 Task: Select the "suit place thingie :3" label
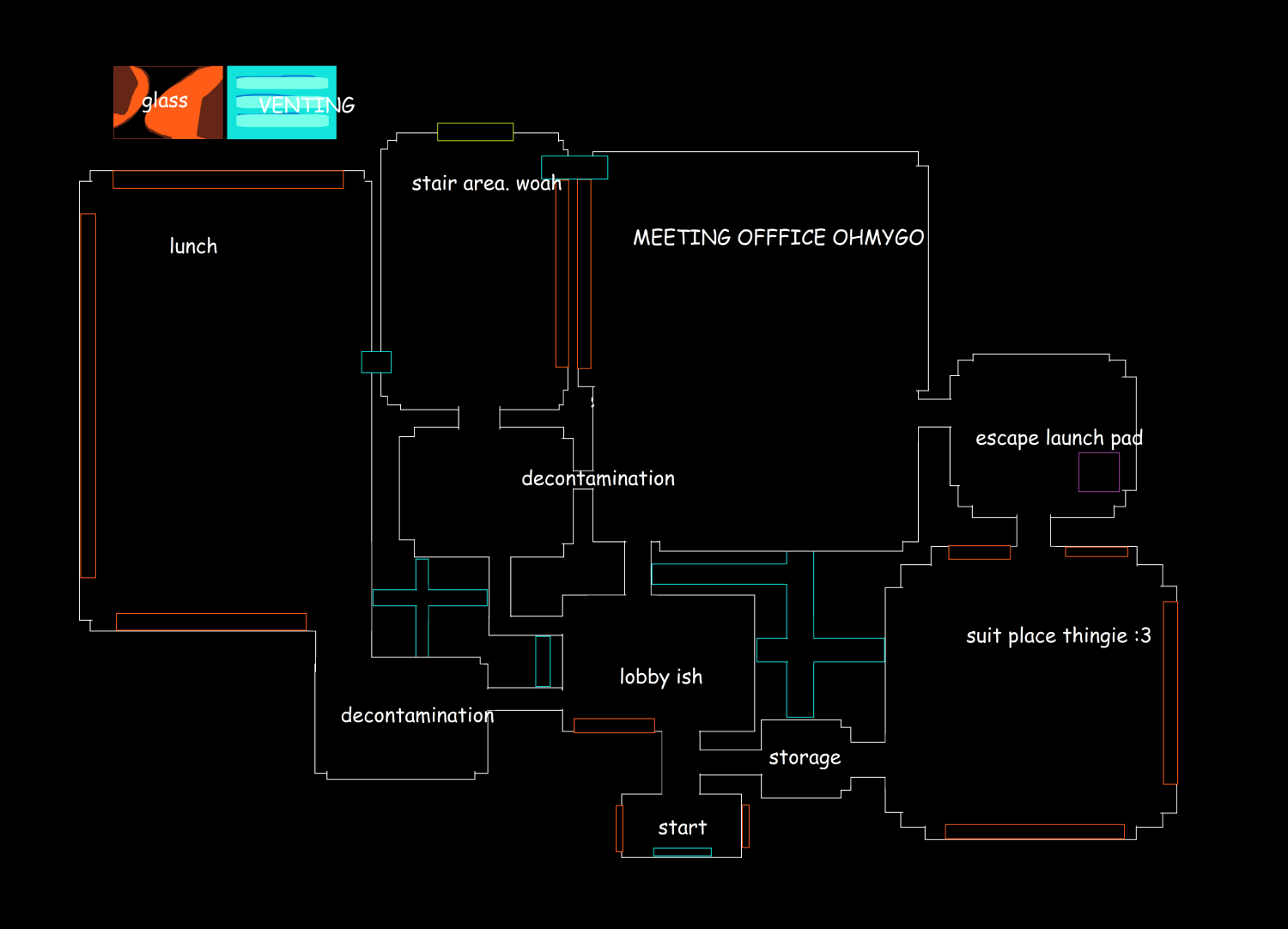click(1058, 635)
